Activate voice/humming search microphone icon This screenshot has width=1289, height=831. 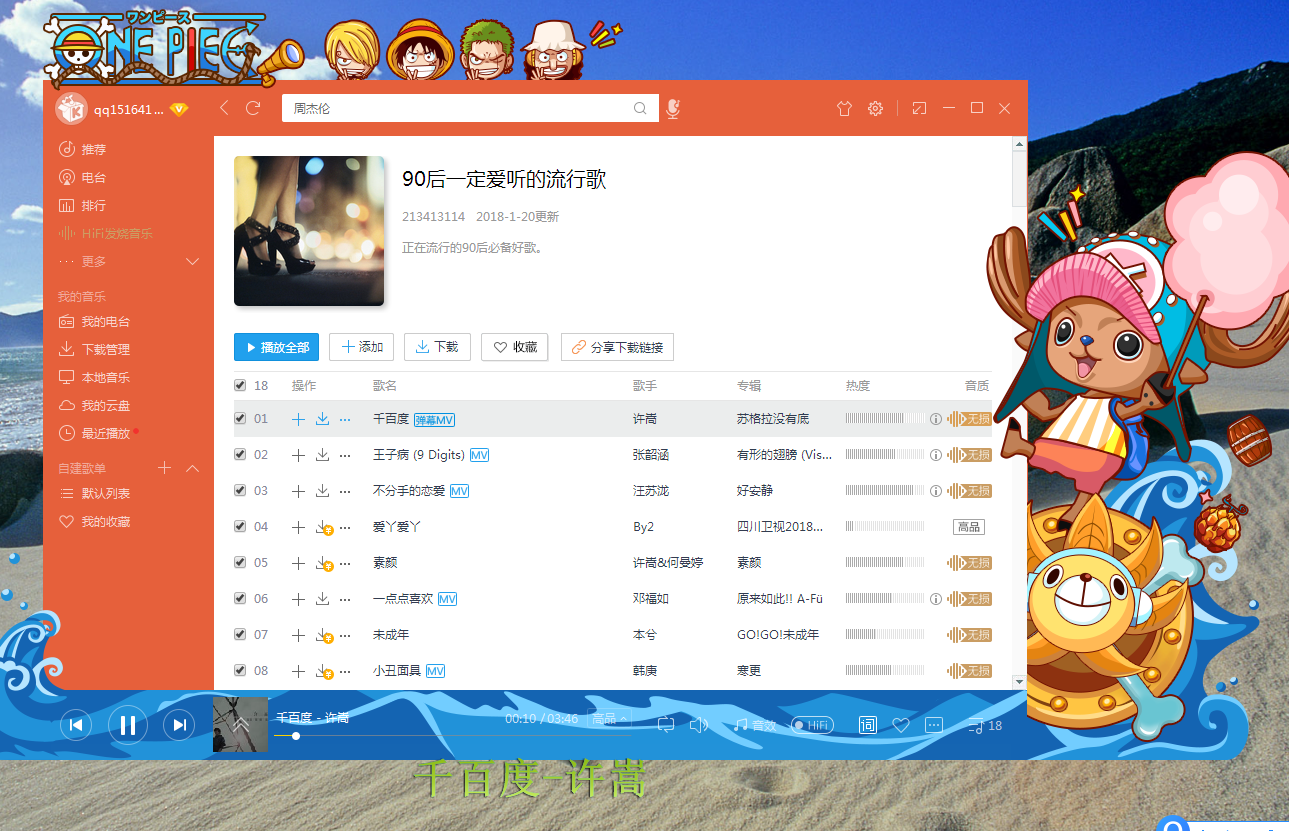[x=673, y=108]
